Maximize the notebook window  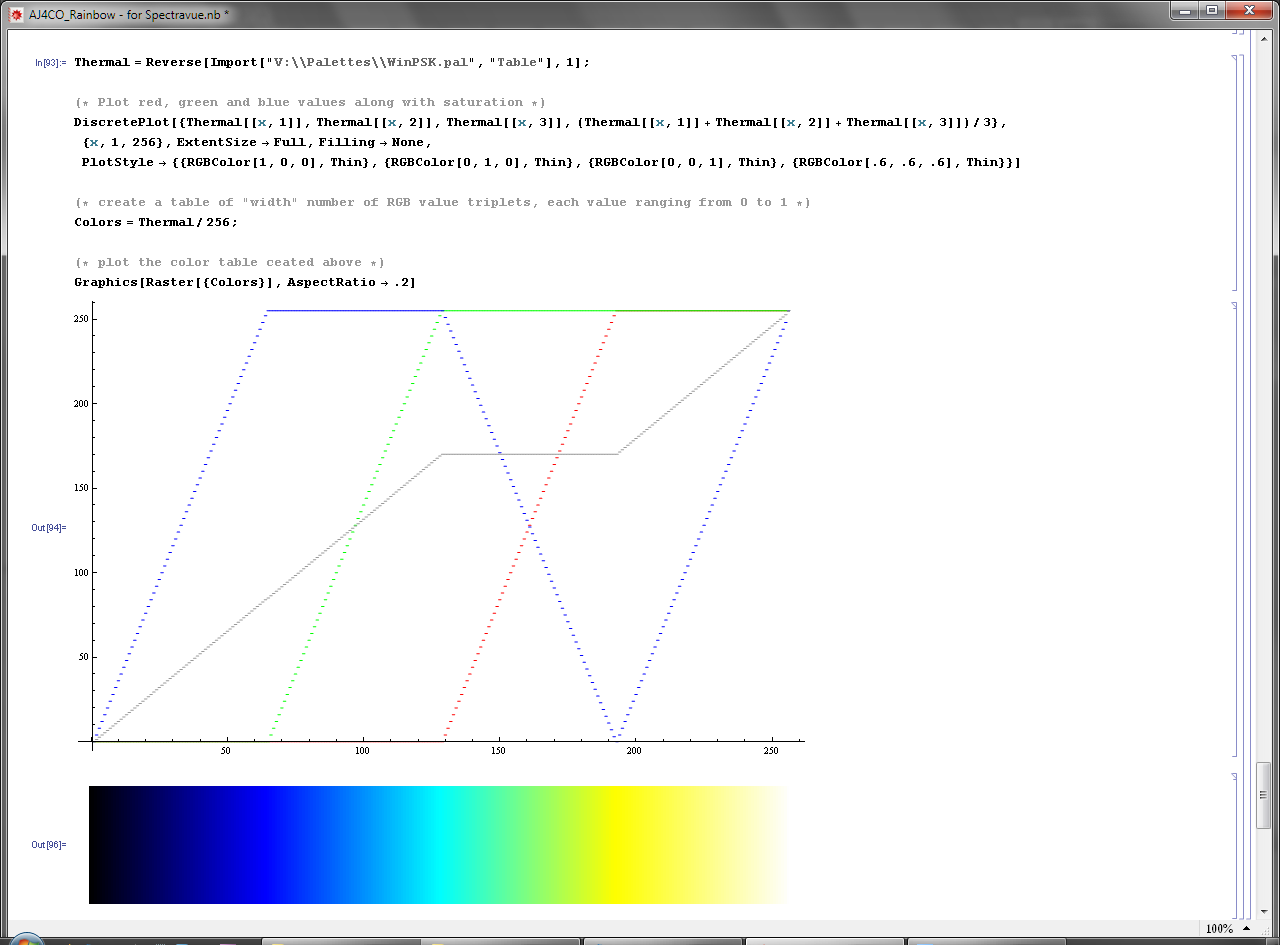(1212, 11)
